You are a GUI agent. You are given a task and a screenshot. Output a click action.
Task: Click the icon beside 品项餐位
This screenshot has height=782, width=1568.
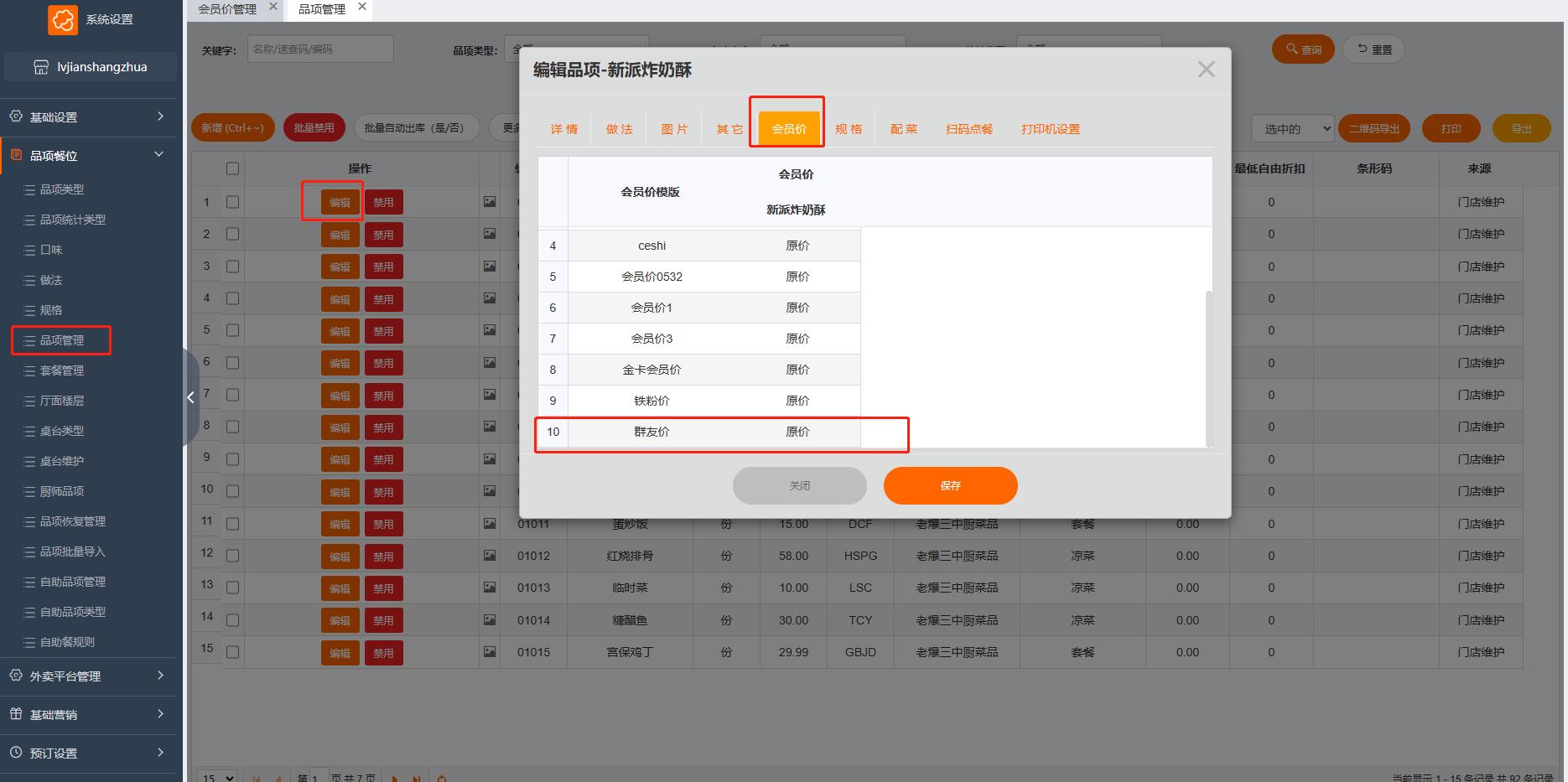pyautogui.click(x=16, y=155)
